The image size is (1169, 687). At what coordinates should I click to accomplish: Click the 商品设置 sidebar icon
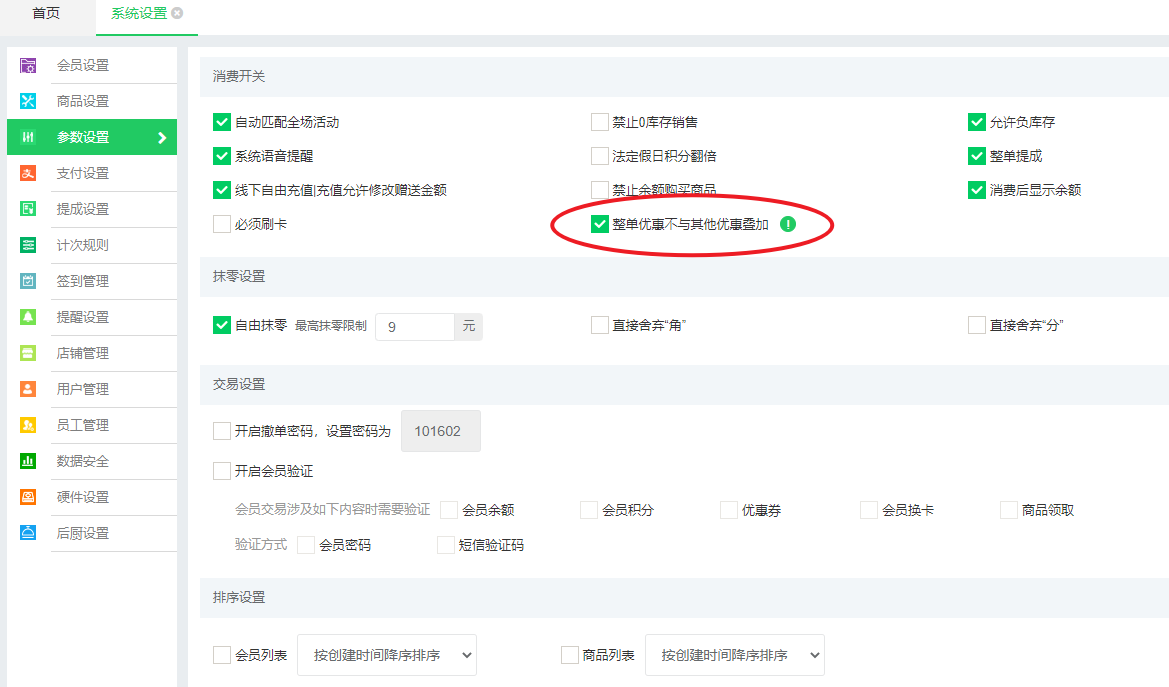tap(28, 102)
